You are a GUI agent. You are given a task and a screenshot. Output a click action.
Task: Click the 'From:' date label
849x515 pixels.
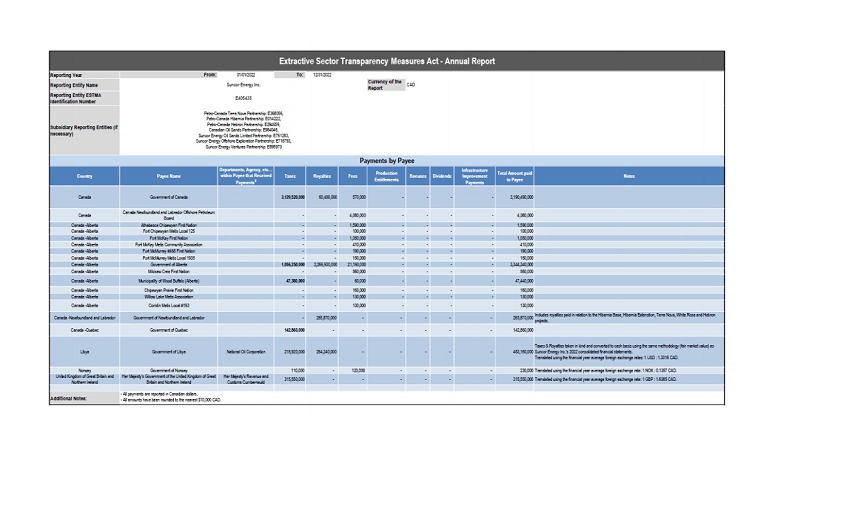click(210, 75)
